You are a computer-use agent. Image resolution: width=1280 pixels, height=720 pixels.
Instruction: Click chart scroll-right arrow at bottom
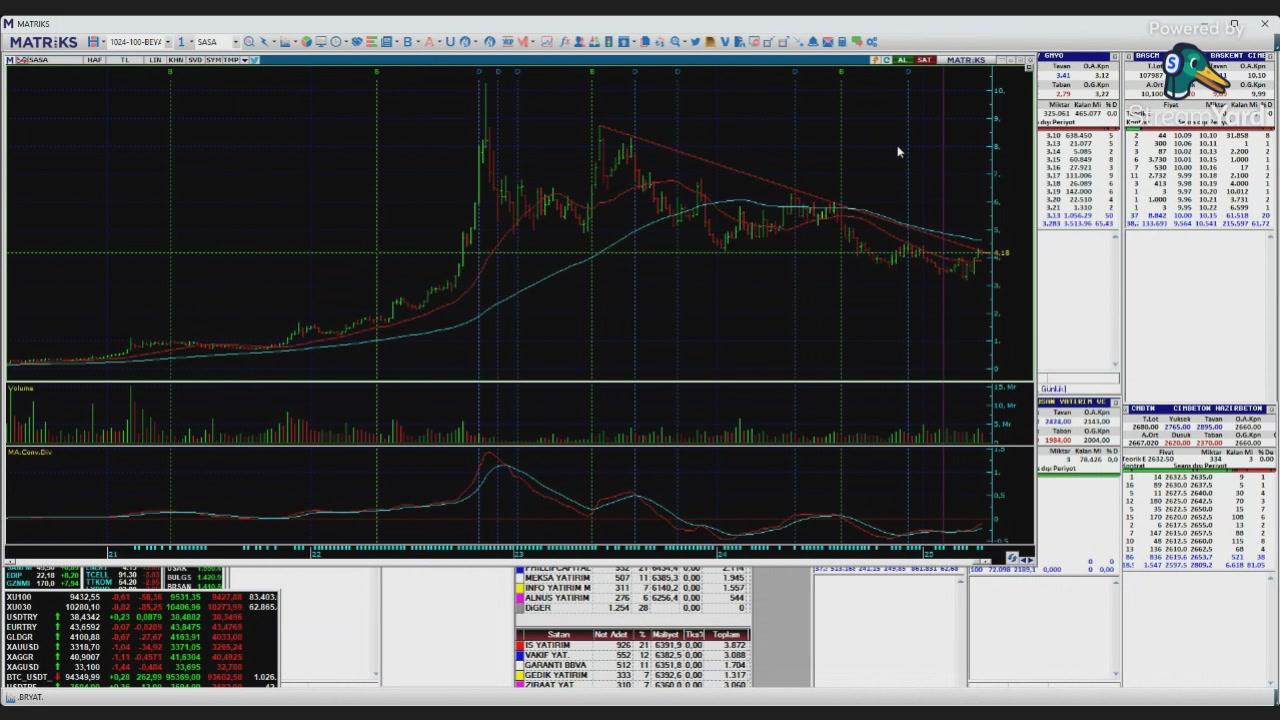click(1028, 559)
